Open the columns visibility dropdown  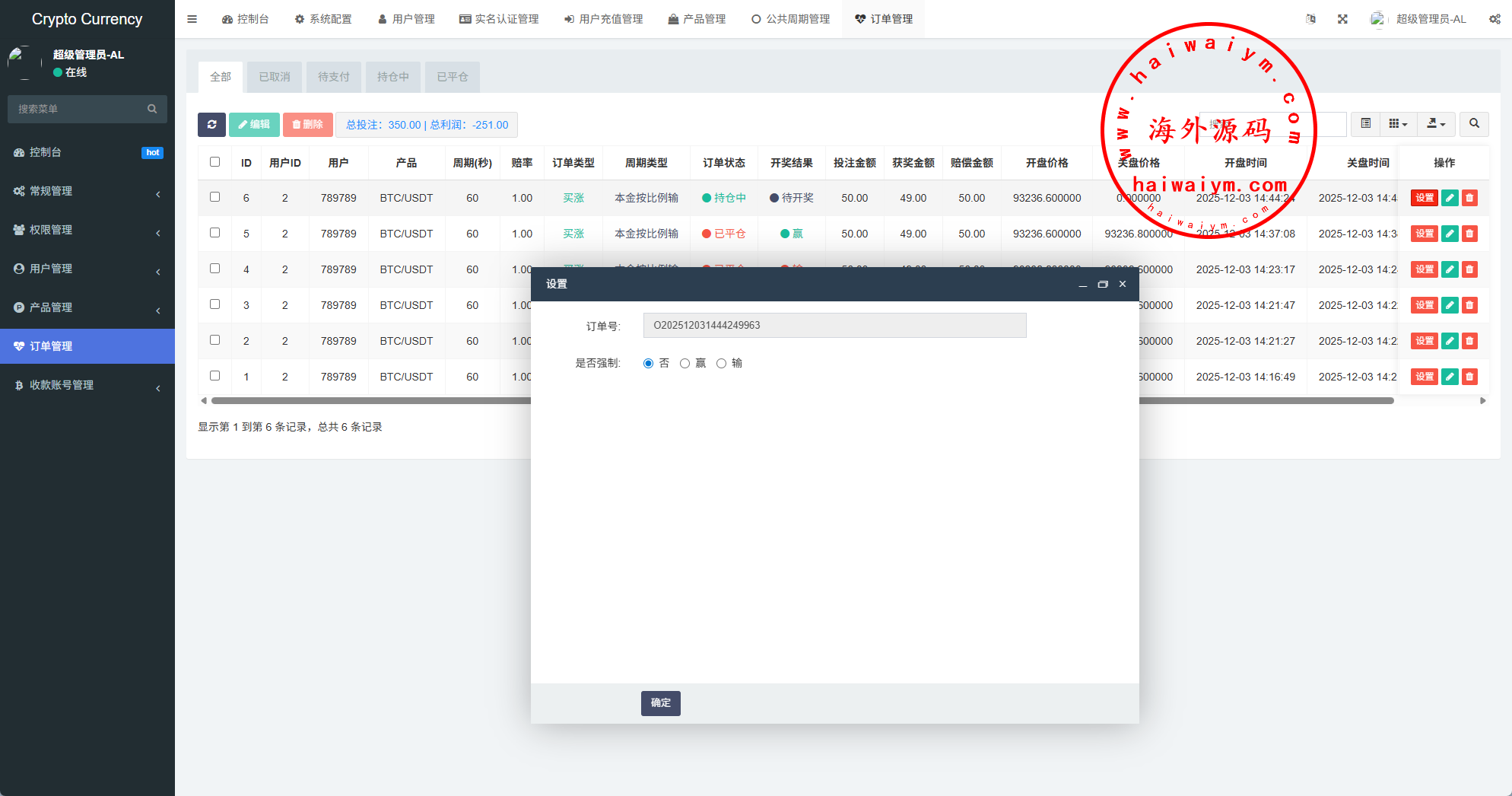tap(1397, 124)
